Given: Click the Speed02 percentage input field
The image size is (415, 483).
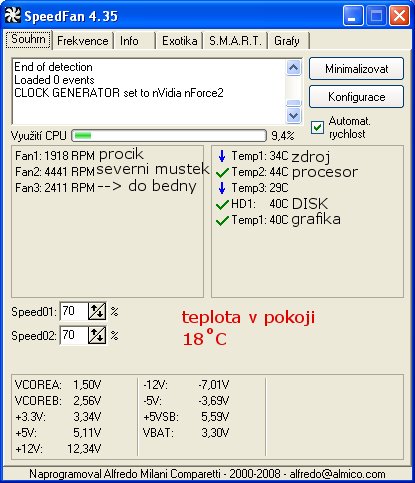Looking at the screenshot, I should pyautogui.click(x=74, y=335).
